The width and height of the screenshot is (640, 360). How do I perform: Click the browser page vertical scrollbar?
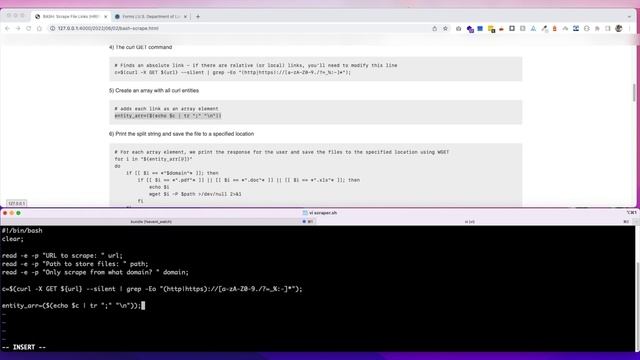(634, 93)
